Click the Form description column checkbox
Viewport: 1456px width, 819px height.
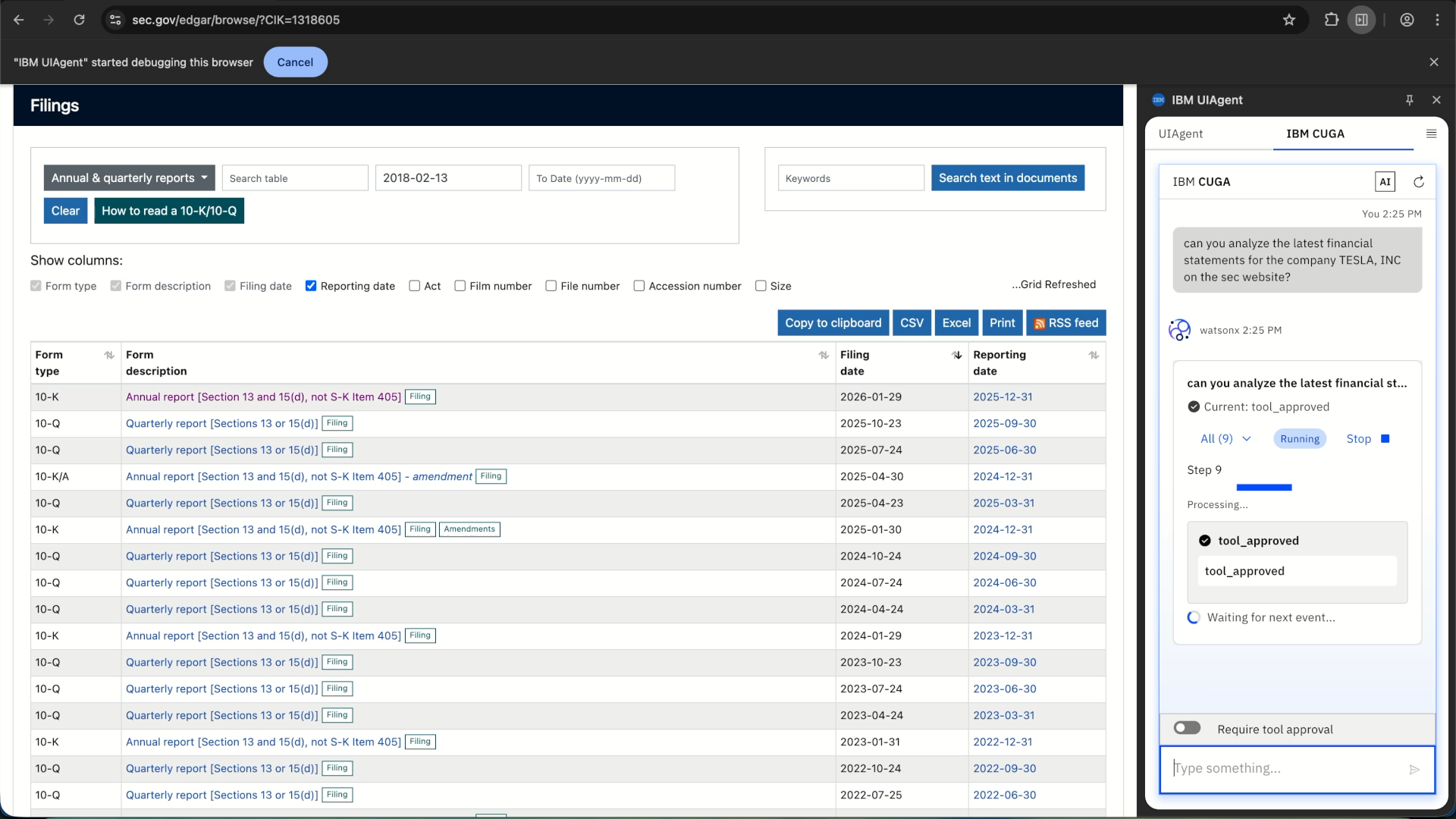116,286
